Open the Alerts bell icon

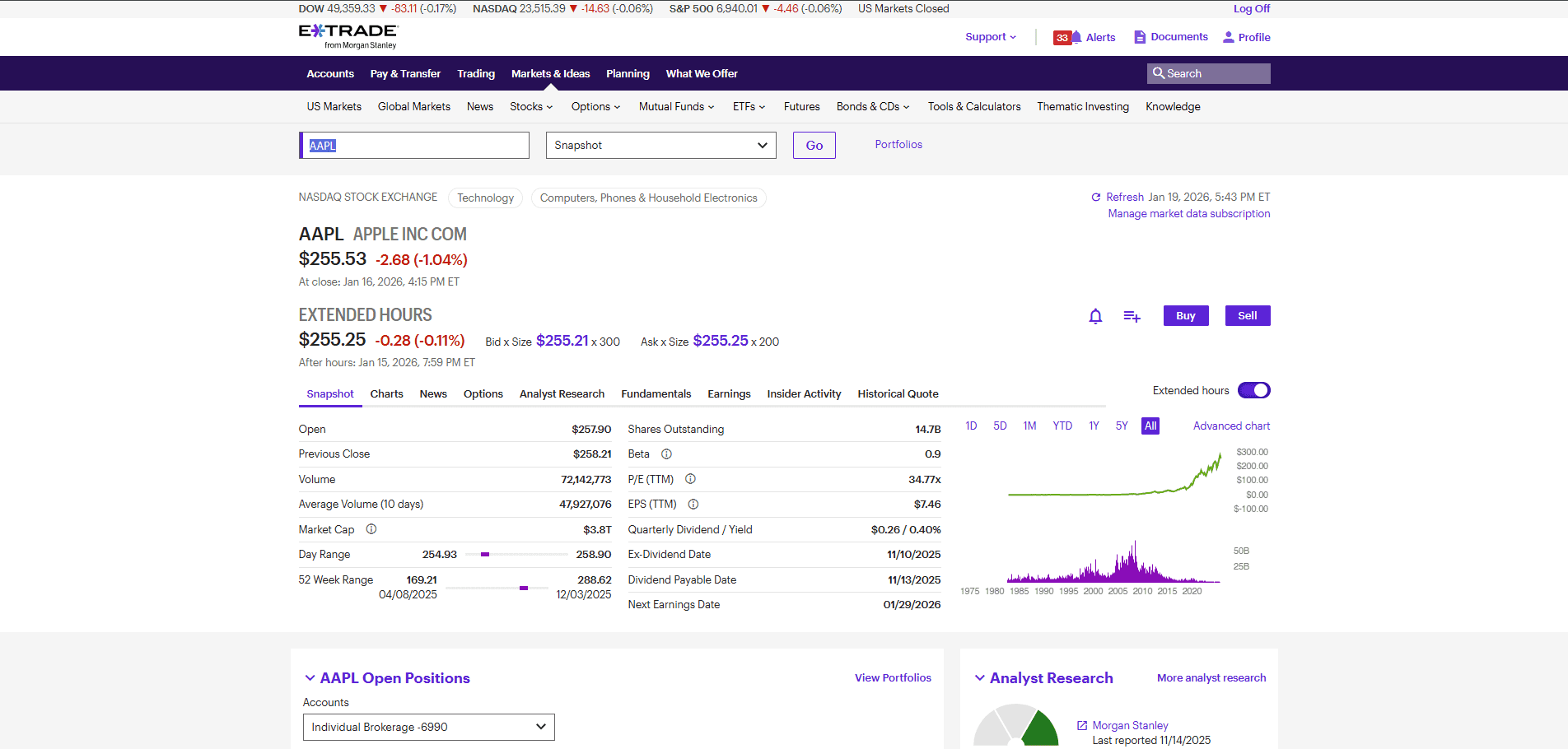tap(1076, 37)
